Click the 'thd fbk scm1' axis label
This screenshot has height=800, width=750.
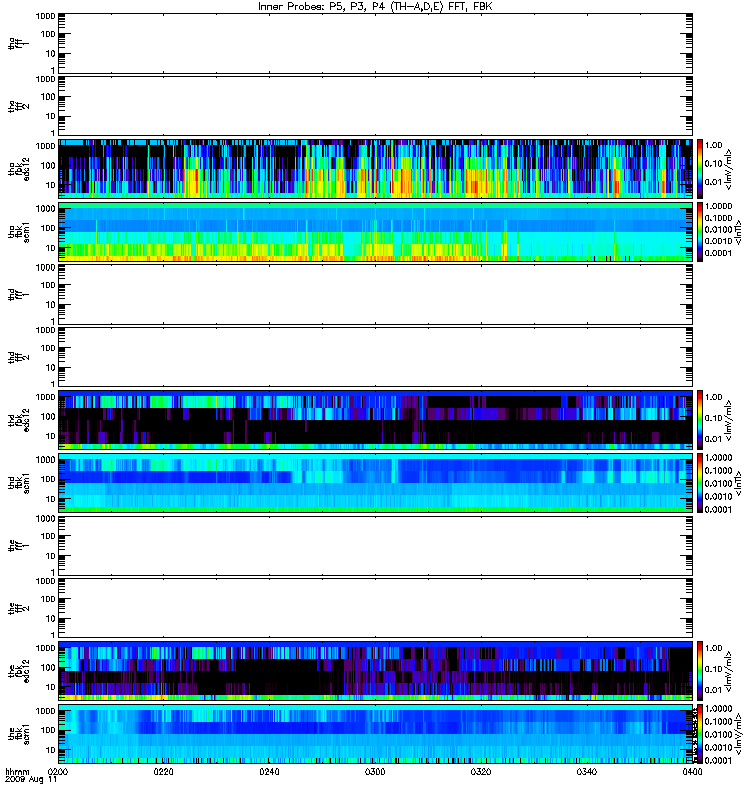[19, 483]
